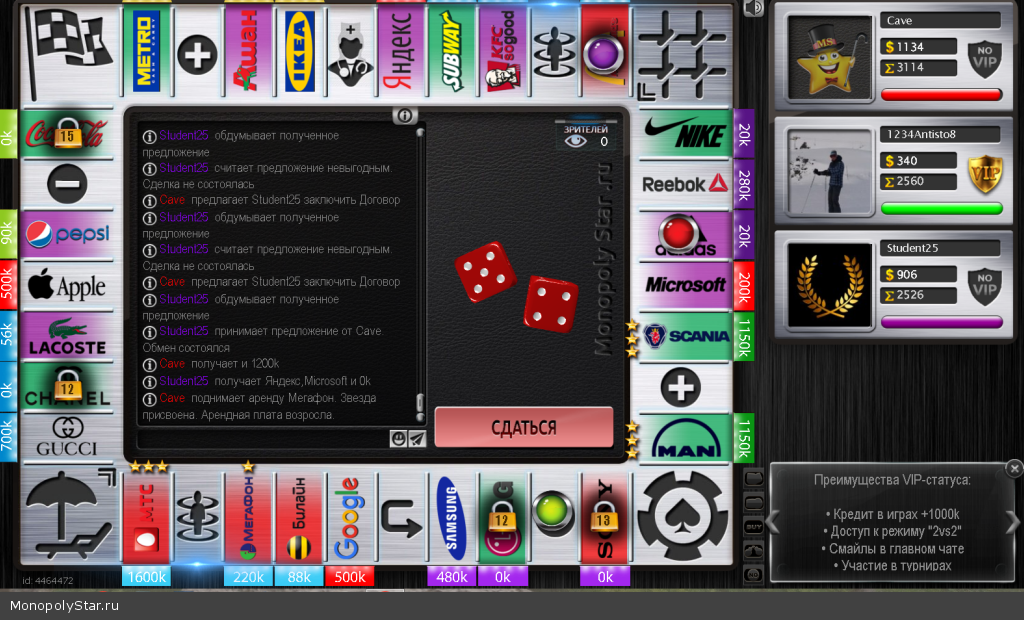Viewport: 1024px width, 620px height.
Task: Click the 280k price tag beside Reebok
Action: [744, 184]
